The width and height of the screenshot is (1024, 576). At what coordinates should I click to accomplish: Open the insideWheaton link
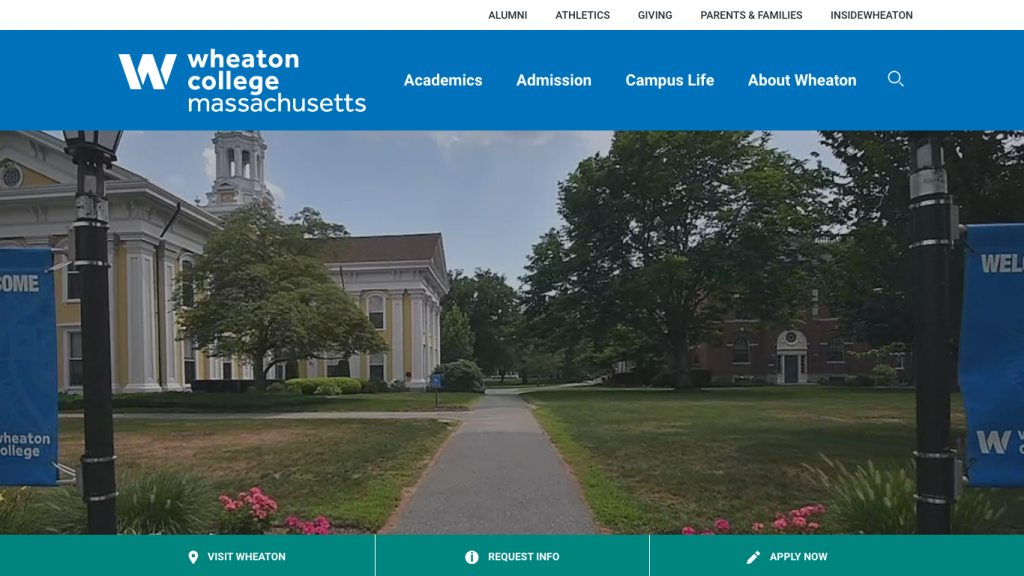[871, 15]
